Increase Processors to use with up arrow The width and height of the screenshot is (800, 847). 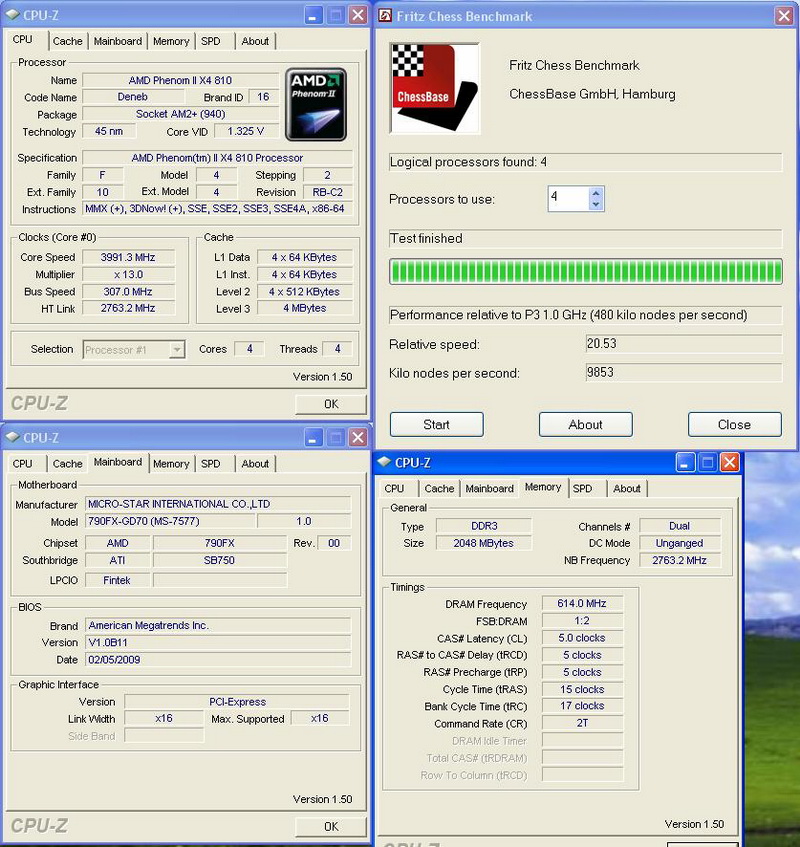(x=596, y=193)
